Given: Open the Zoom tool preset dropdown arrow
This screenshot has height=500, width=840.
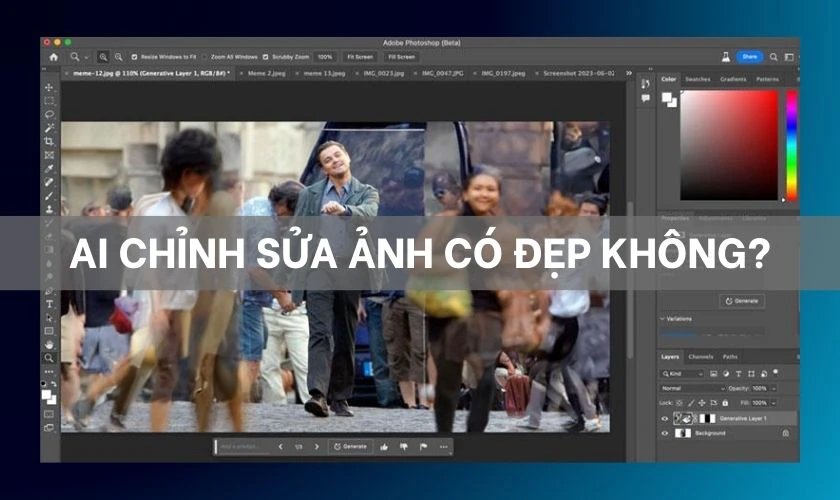Looking at the screenshot, I should 86,57.
